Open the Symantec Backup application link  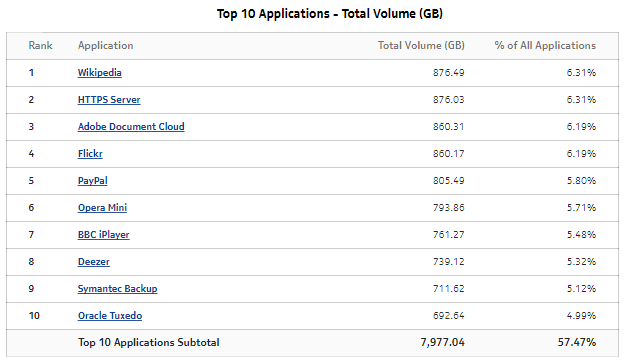[117, 289]
